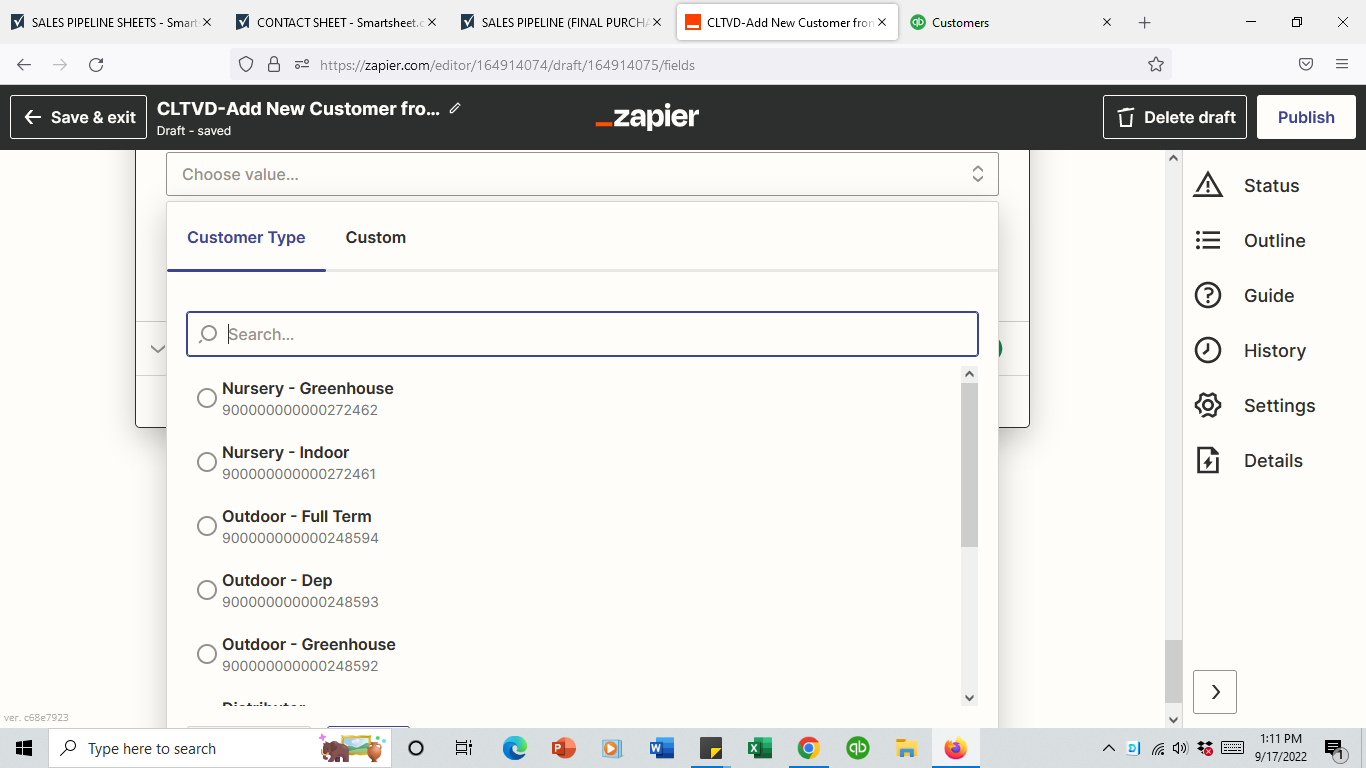1366x768 pixels.
Task: Click the Zapier logo
Action: 647,117
